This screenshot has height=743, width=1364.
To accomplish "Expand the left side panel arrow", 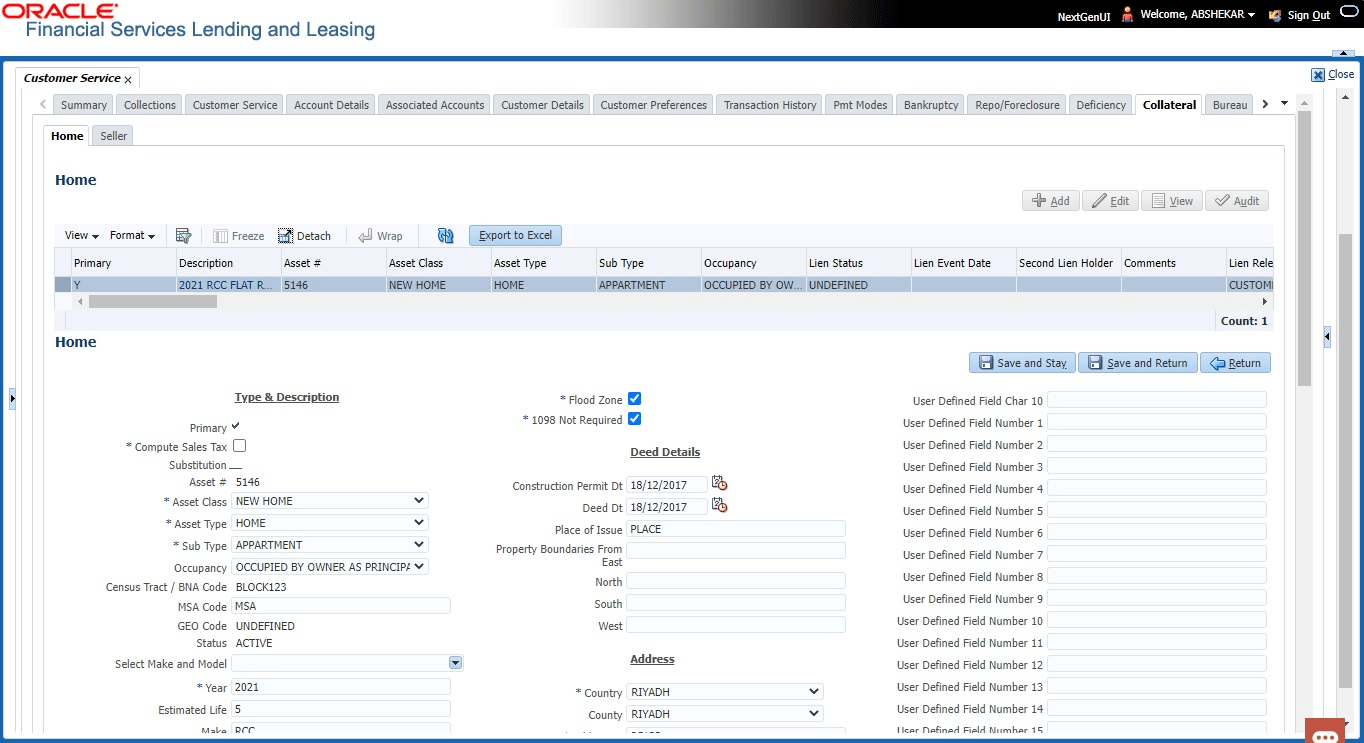I will [x=12, y=399].
